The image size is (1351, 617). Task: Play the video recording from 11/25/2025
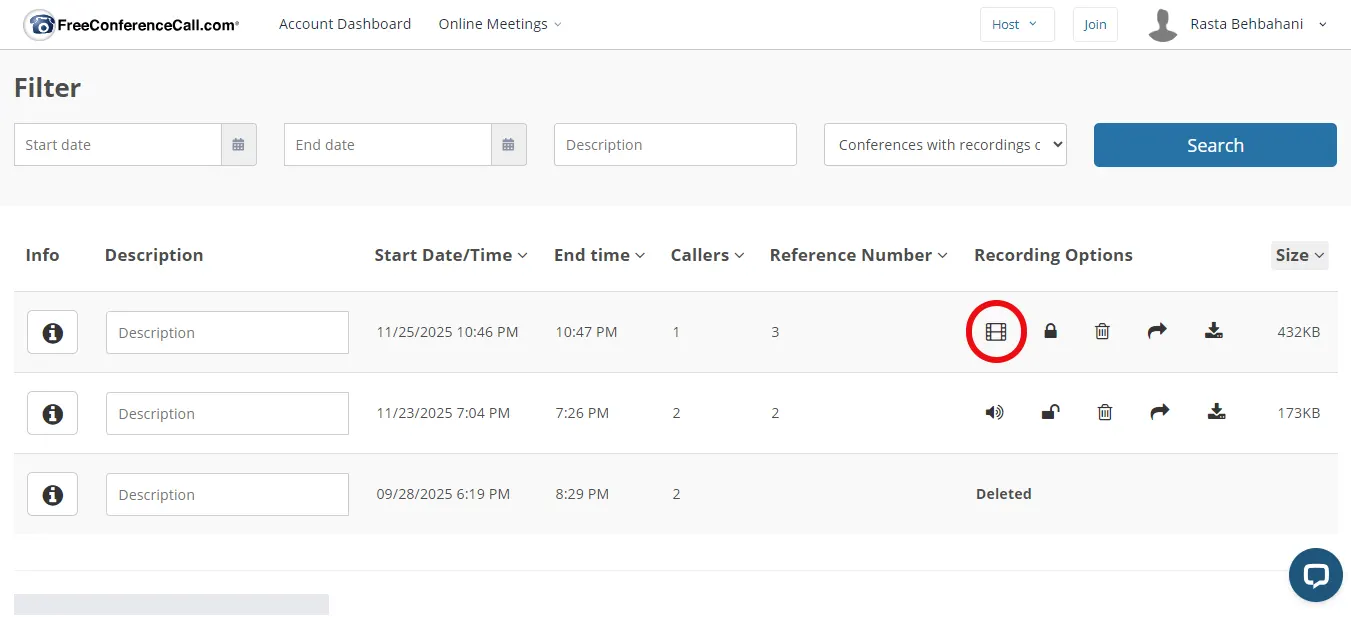[995, 332]
